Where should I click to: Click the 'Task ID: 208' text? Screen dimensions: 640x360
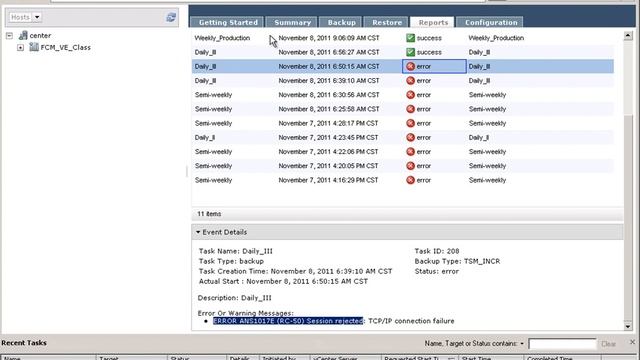(437, 251)
